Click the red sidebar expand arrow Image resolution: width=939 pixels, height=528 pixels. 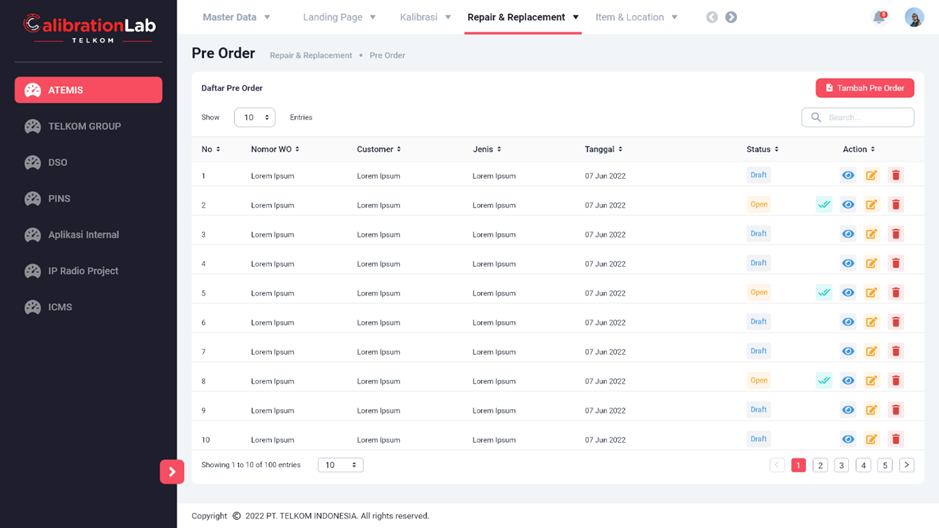pyautogui.click(x=172, y=472)
